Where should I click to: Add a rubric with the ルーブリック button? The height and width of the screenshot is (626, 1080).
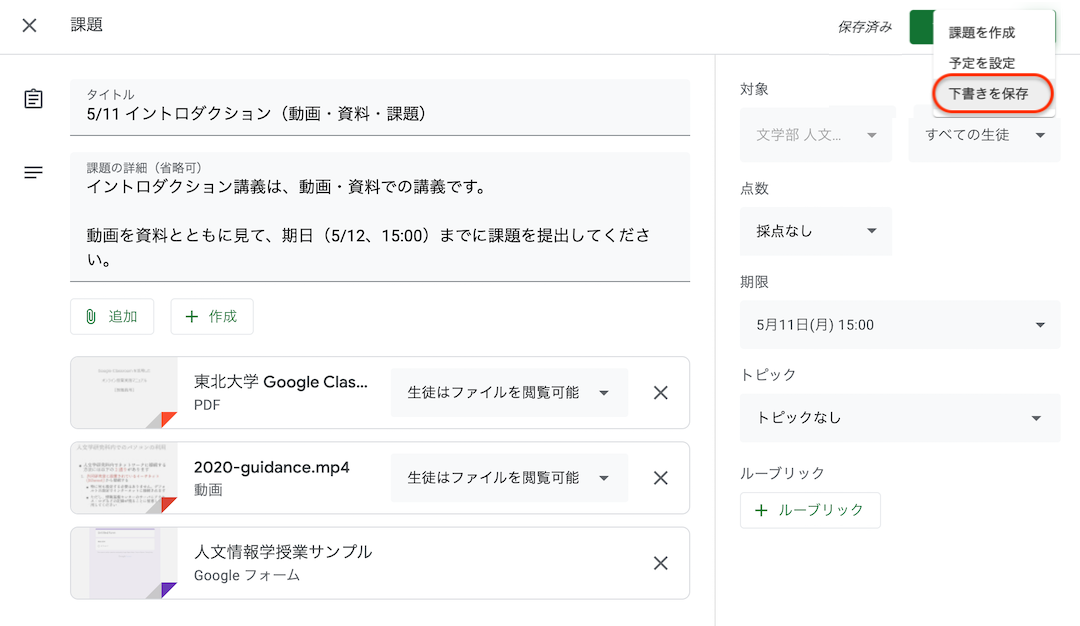tap(810, 510)
